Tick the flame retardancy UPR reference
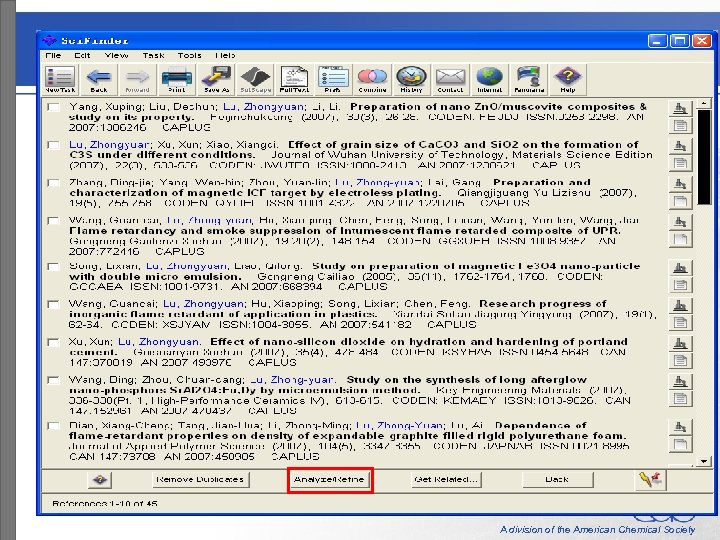This screenshot has width=720, height=540. [x=54, y=221]
